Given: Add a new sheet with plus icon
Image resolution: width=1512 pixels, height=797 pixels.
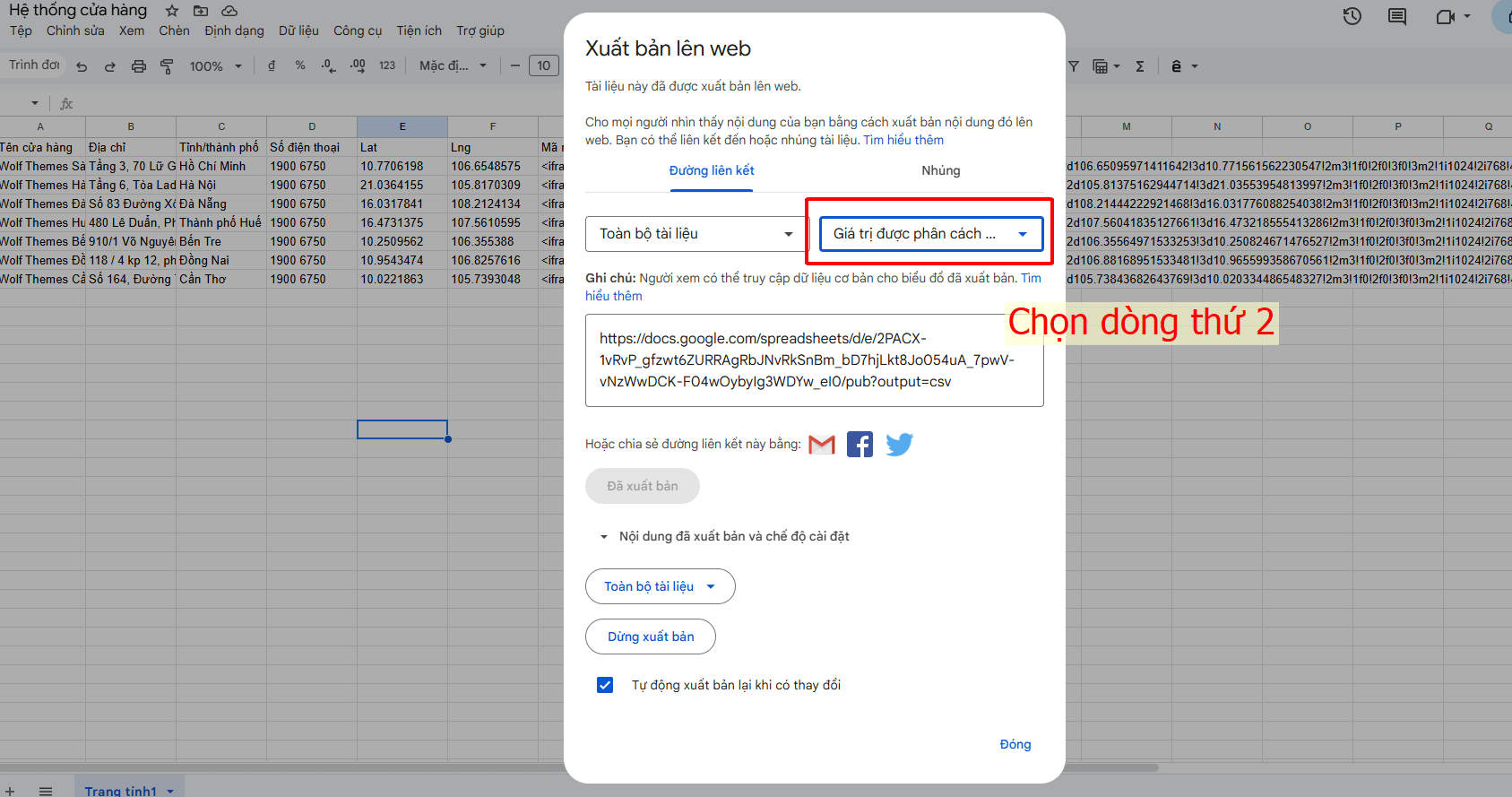Looking at the screenshot, I should tap(10, 791).
